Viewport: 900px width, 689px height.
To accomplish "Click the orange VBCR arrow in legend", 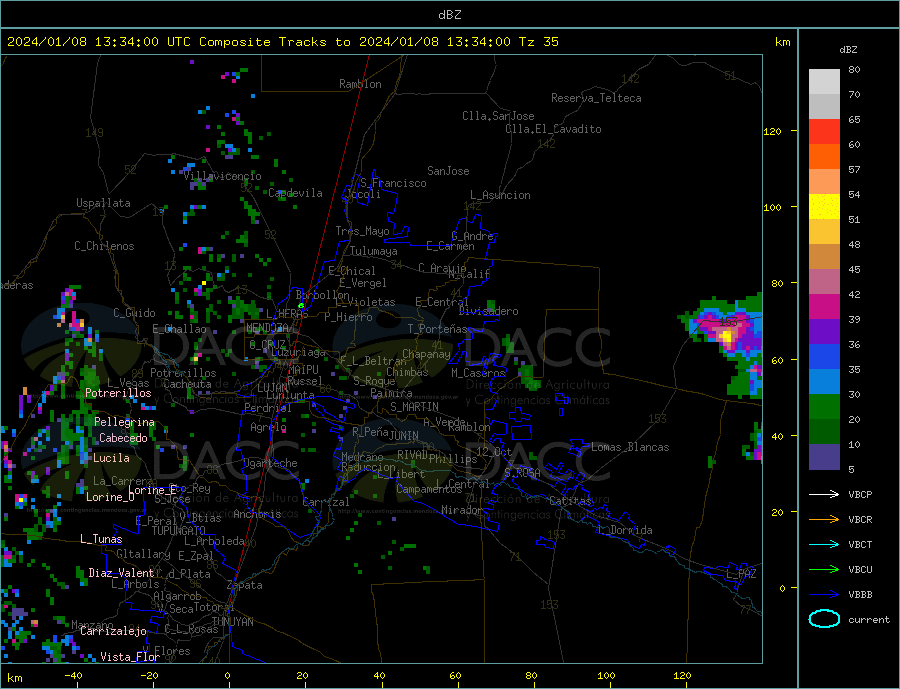I will pyautogui.click(x=824, y=520).
